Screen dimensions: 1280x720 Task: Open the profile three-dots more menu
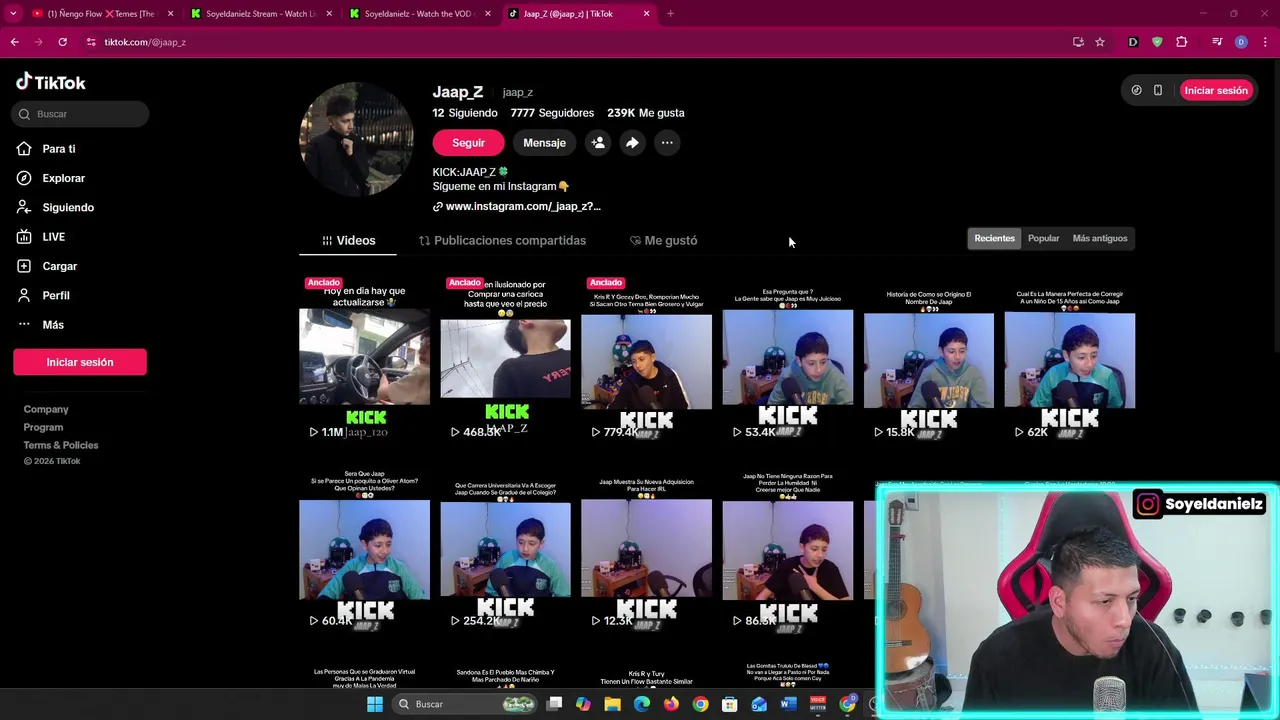coord(667,143)
